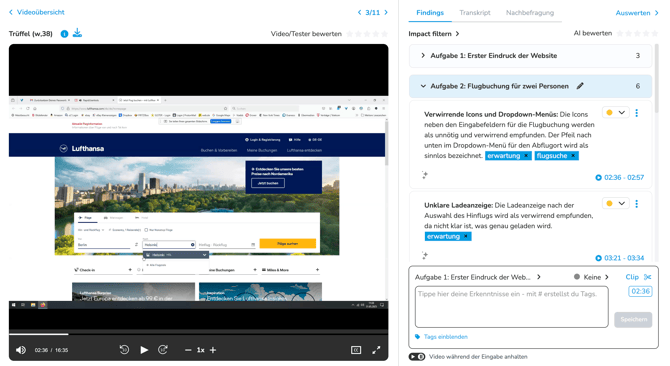This screenshot has height=366, width=670.
Task: Open tester info icon next to Trüffel
Action: (64, 34)
